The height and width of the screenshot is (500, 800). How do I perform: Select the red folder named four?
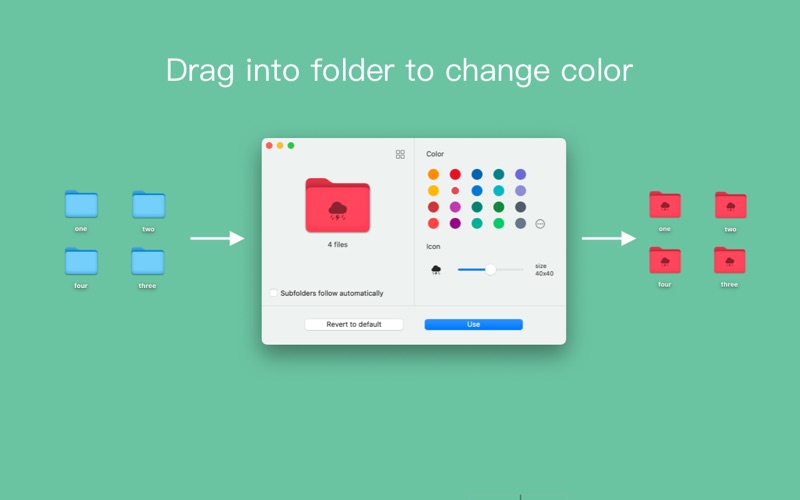tap(665, 260)
